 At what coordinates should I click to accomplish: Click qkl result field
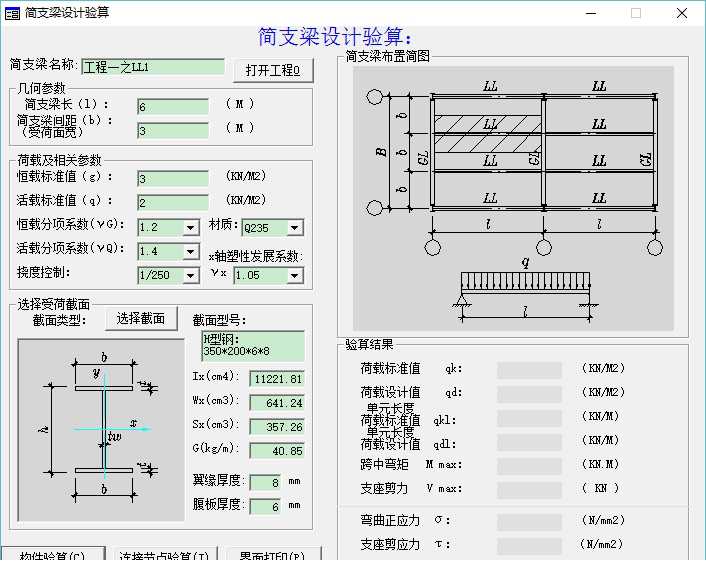pyautogui.click(x=529, y=418)
